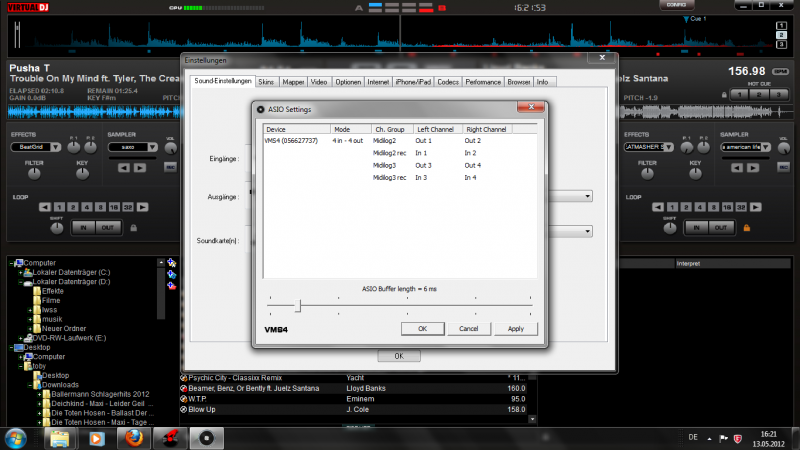Image resolution: width=800 pixels, height=450 pixels.
Task: Click the CONFIG button in VirtualDJ
Action: point(676,5)
